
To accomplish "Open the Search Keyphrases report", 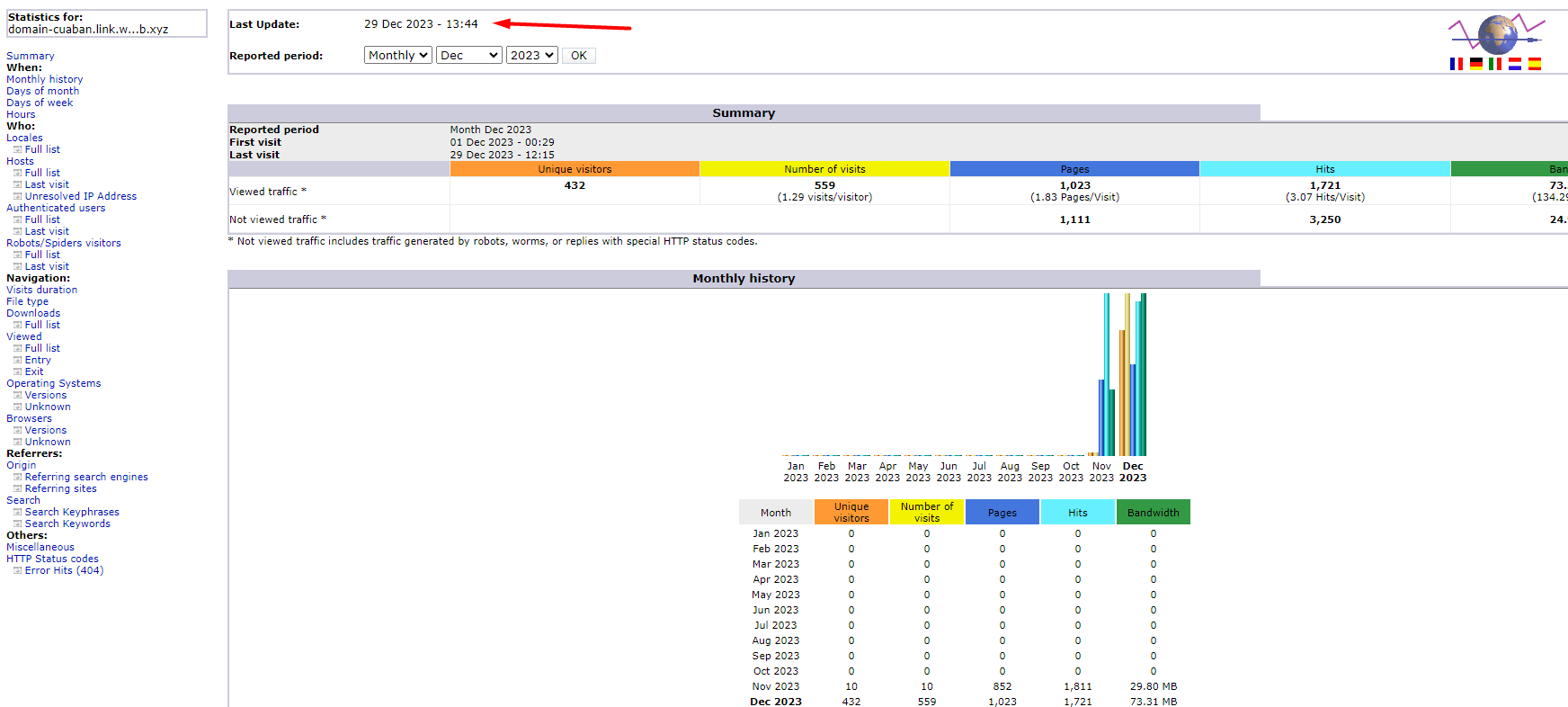I will pos(72,512).
